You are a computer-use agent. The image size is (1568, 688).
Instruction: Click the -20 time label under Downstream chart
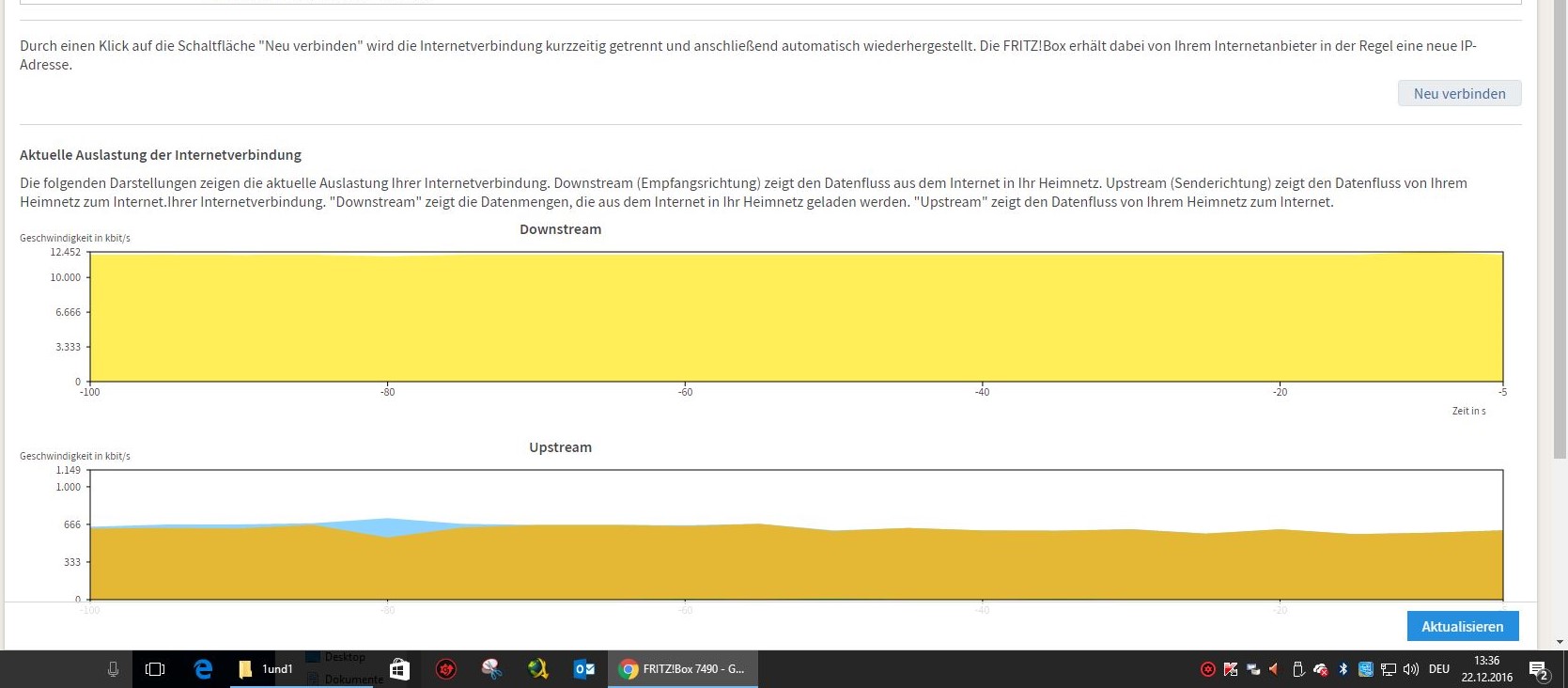(1280, 392)
